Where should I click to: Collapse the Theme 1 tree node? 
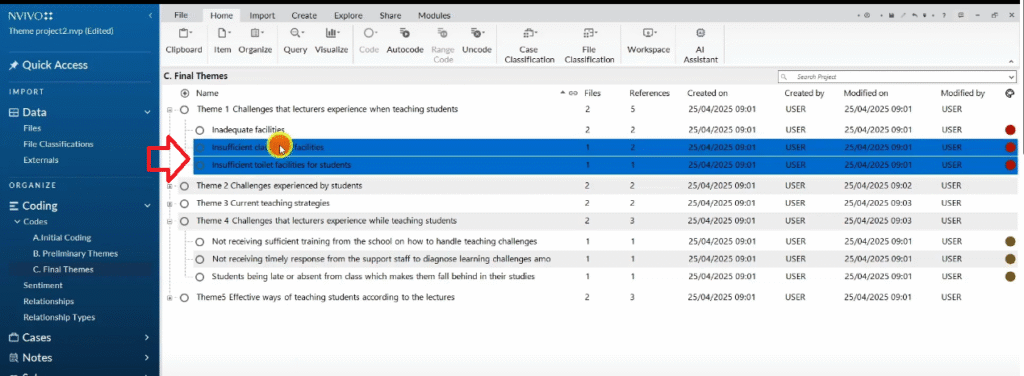(170, 110)
